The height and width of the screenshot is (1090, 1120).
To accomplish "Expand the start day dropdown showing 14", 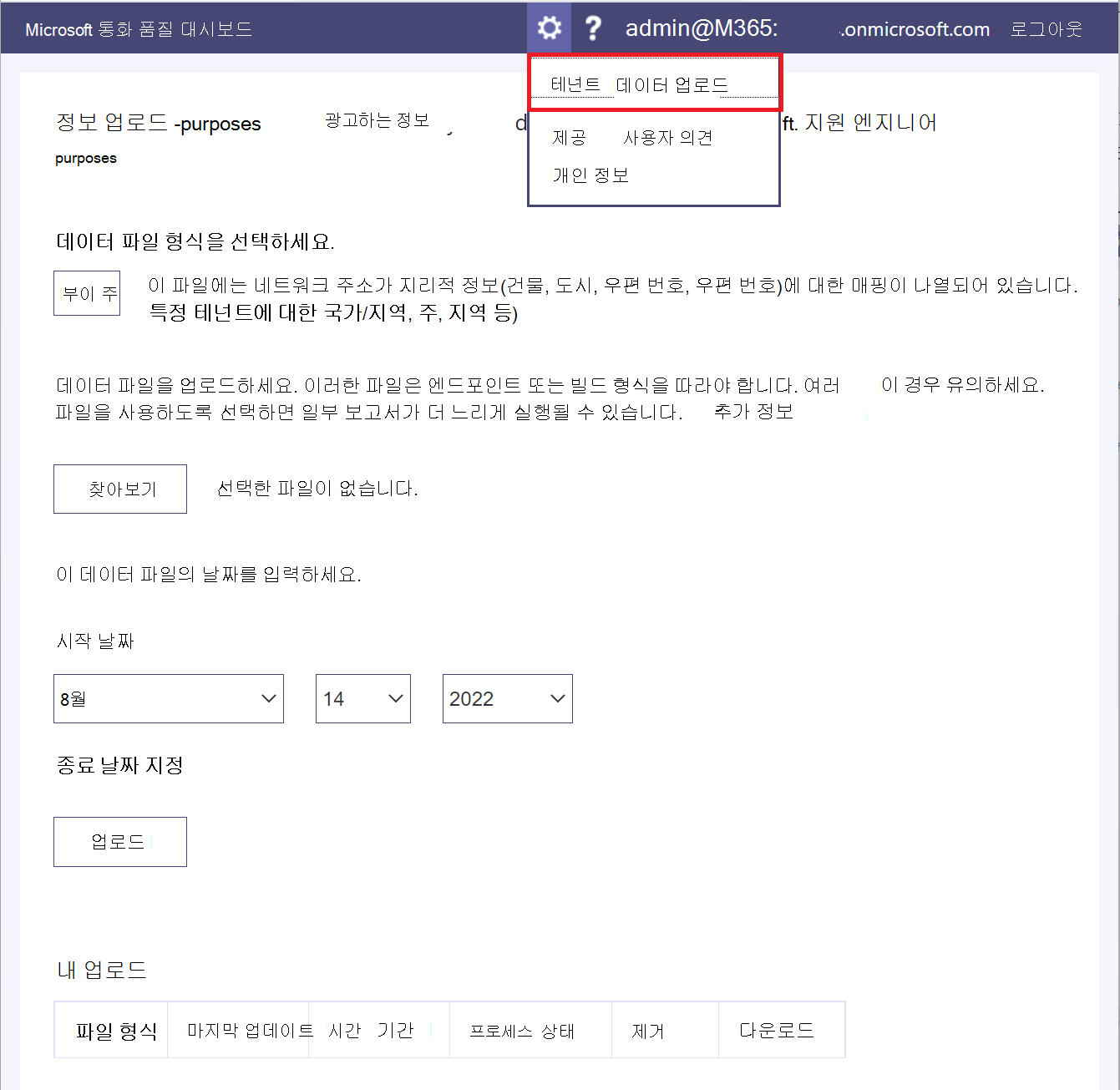I will click(363, 698).
